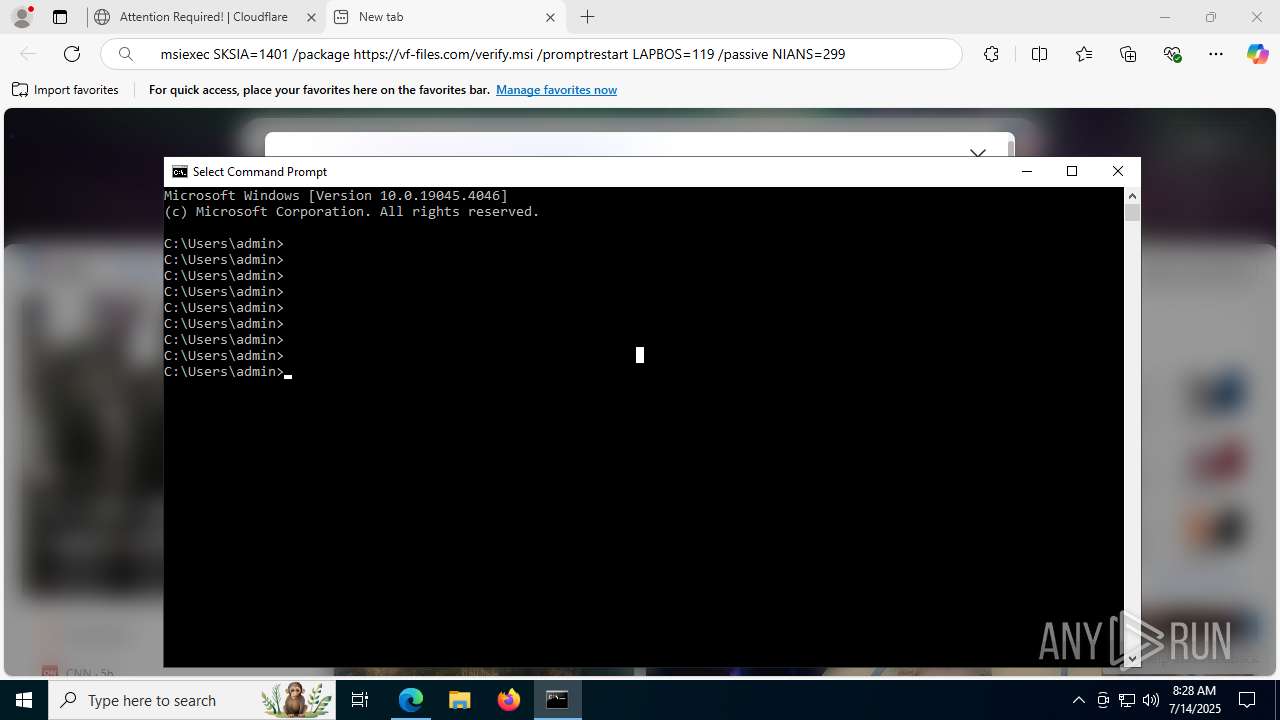
Task: Close the New tab tab
Action: point(551,17)
